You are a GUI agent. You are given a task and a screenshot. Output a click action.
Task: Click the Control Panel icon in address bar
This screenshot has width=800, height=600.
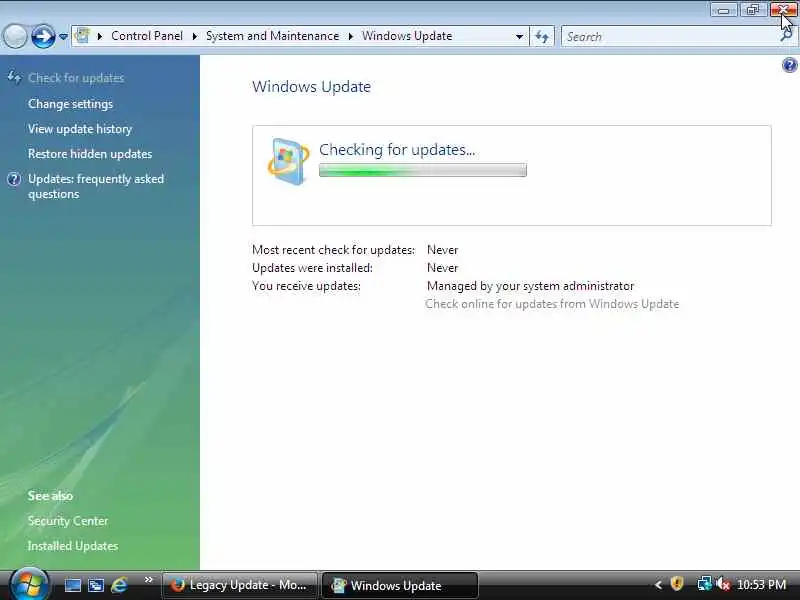[x=82, y=36]
